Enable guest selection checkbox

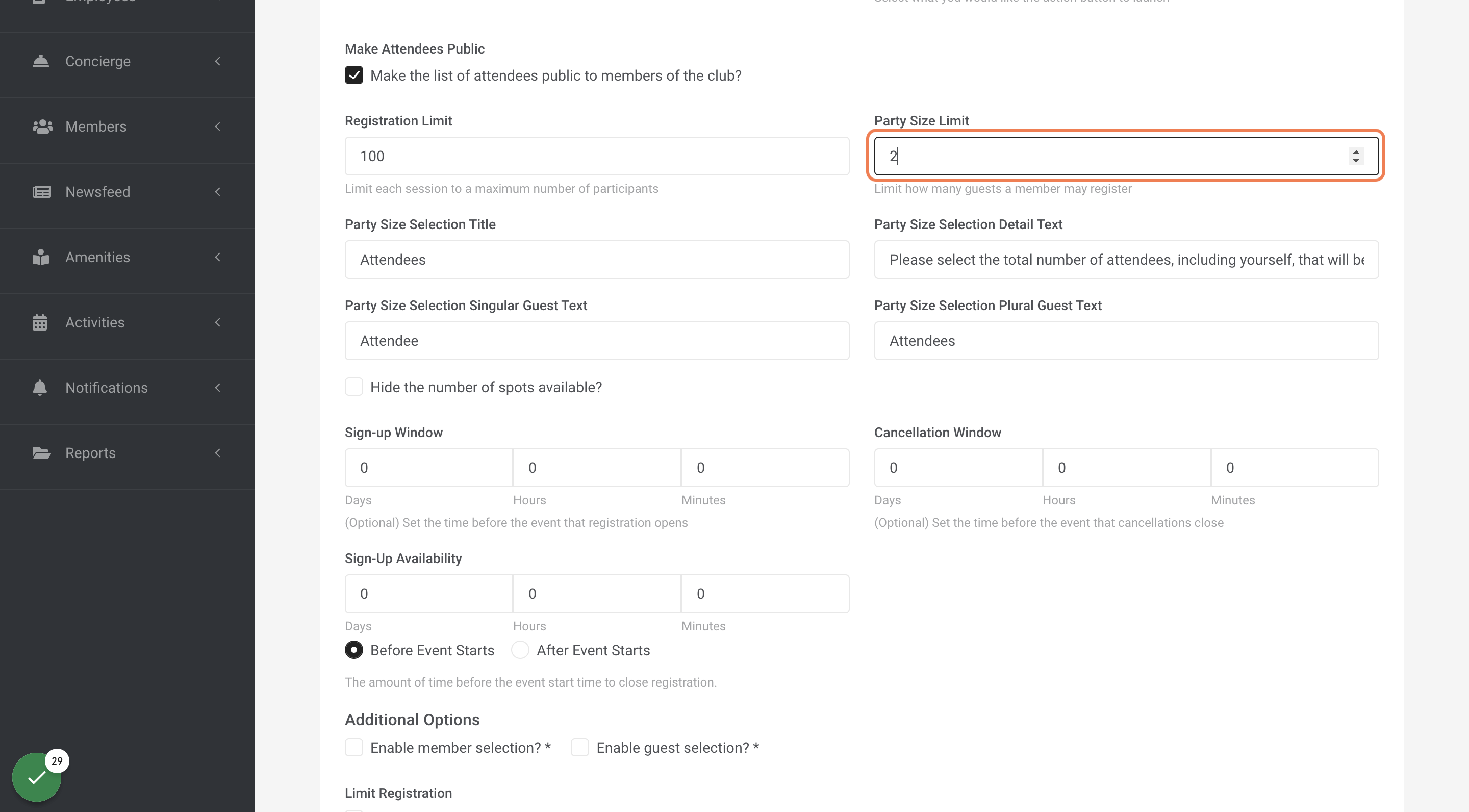pyautogui.click(x=580, y=747)
